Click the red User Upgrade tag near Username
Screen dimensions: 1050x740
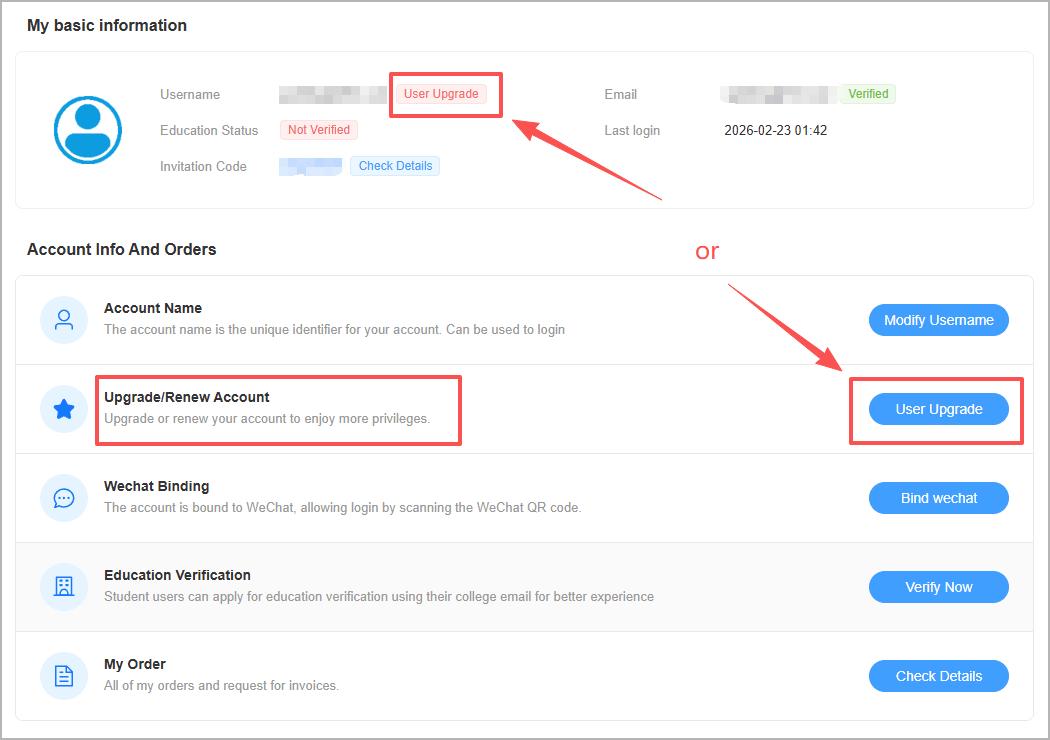(x=441, y=94)
